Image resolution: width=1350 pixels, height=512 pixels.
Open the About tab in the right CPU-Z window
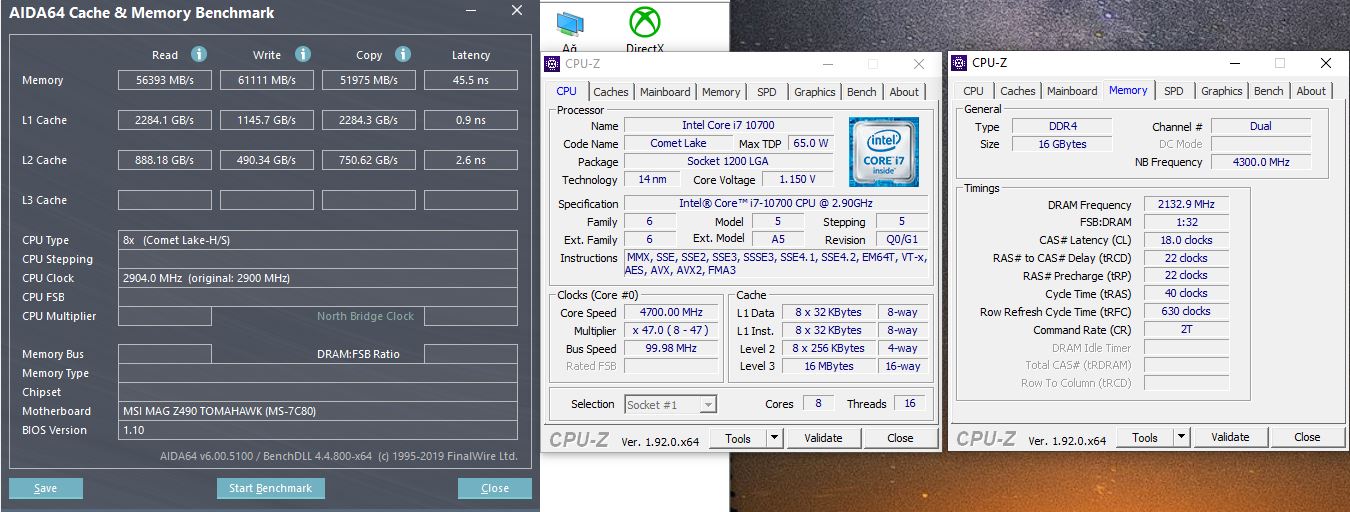coord(1311,91)
